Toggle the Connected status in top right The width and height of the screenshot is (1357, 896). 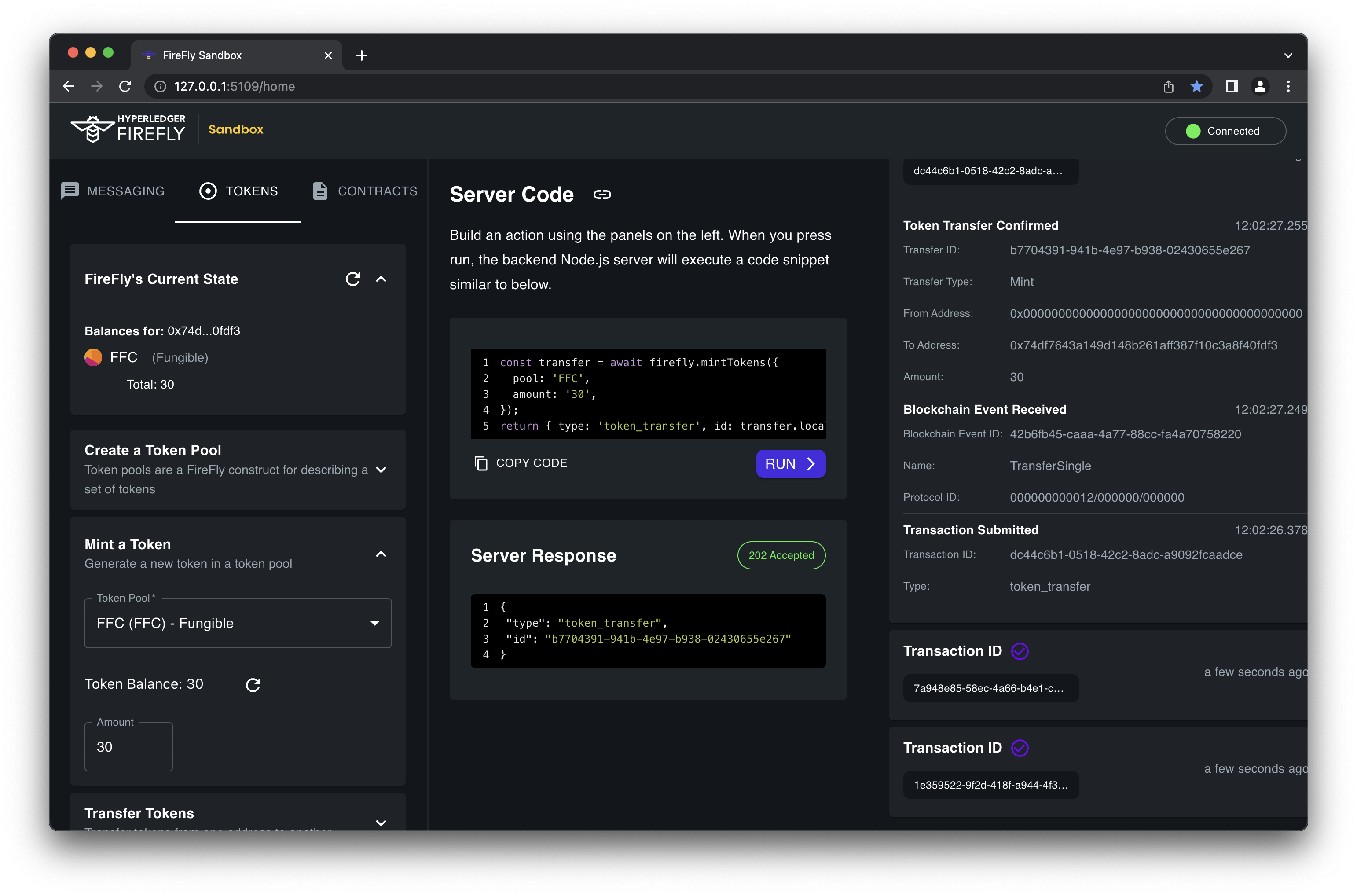pyautogui.click(x=1225, y=131)
